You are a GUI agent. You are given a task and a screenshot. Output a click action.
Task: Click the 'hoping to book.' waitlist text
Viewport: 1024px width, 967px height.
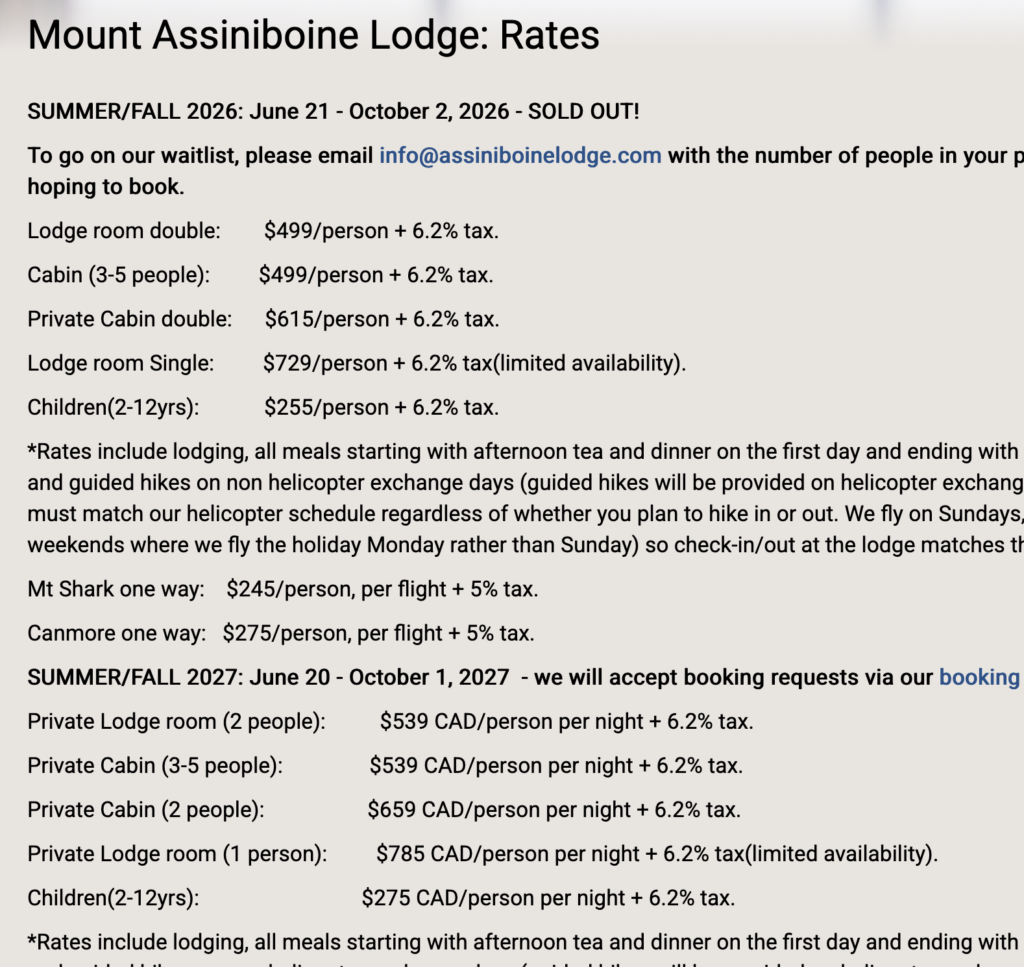(x=106, y=187)
